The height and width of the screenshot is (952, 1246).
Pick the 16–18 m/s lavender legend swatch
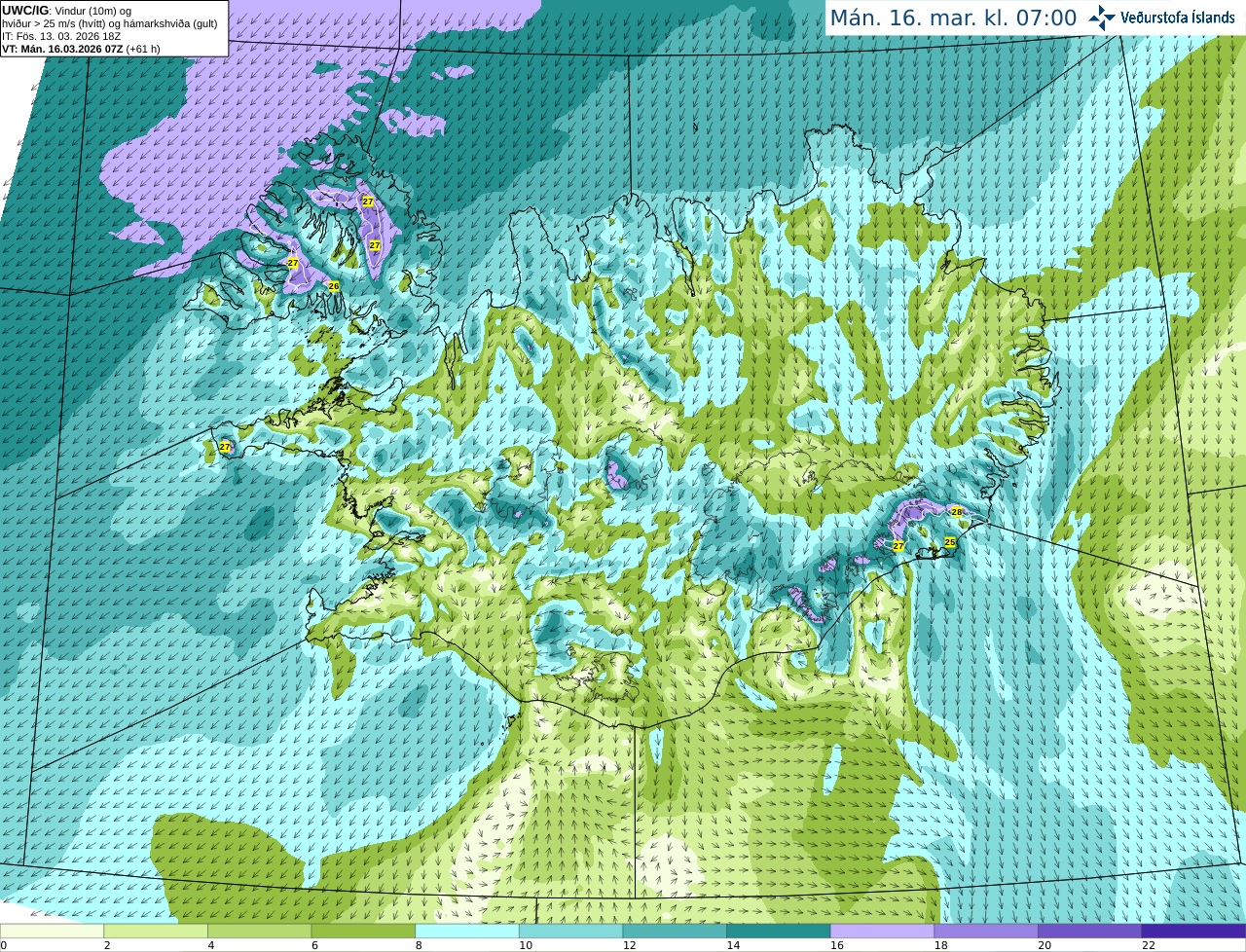[x=883, y=931]
